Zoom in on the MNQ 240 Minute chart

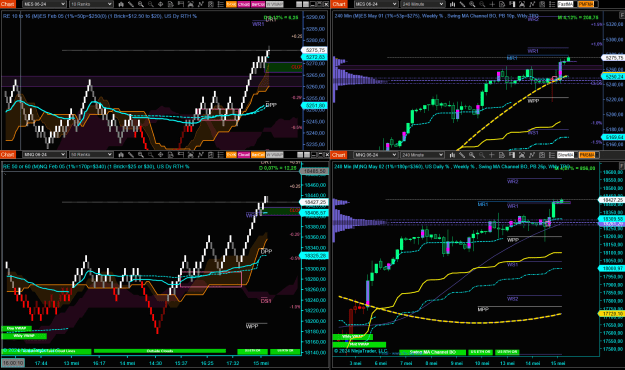point(472,155)
